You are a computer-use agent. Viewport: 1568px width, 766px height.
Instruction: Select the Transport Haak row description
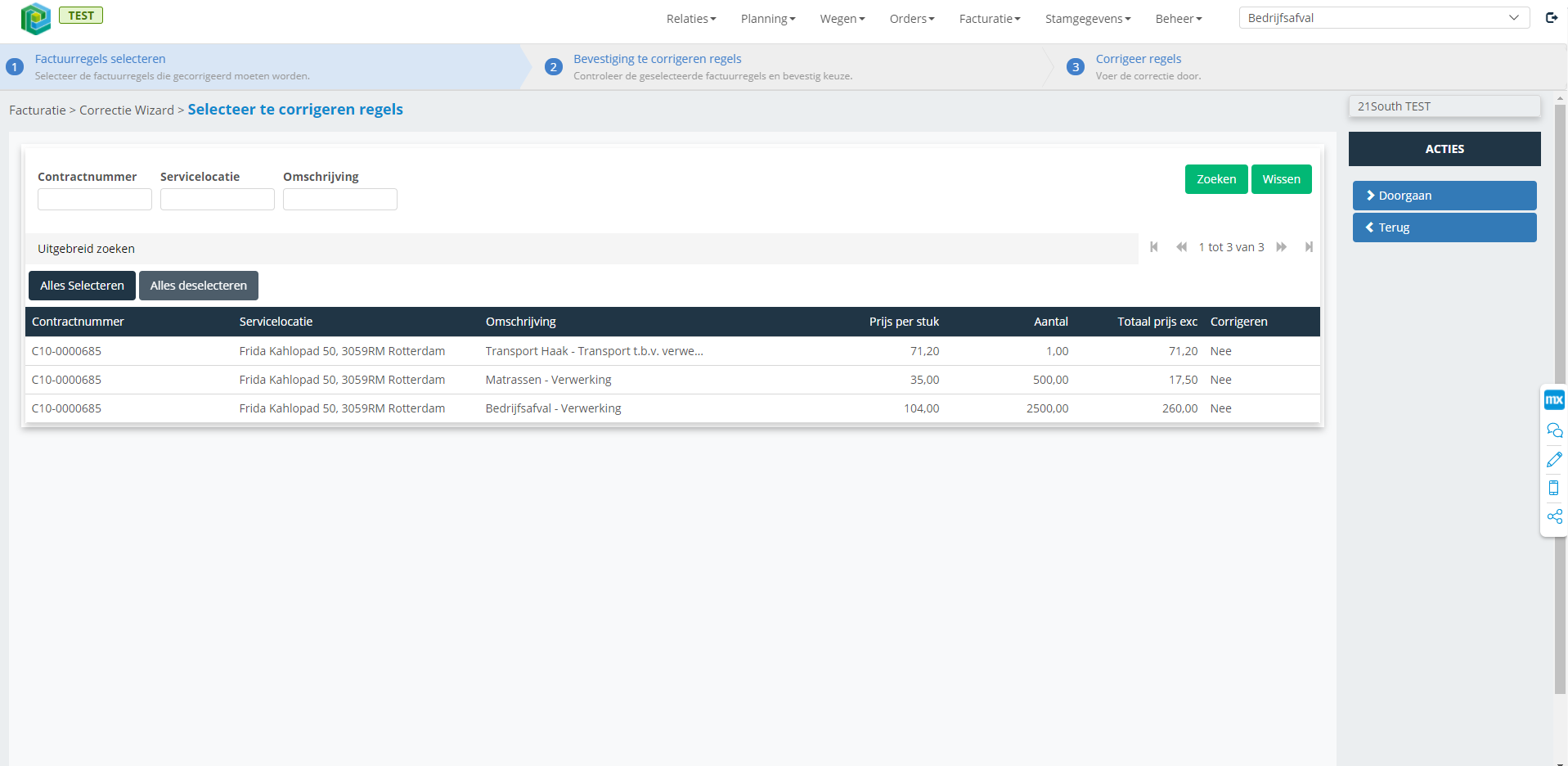point(595,351)
